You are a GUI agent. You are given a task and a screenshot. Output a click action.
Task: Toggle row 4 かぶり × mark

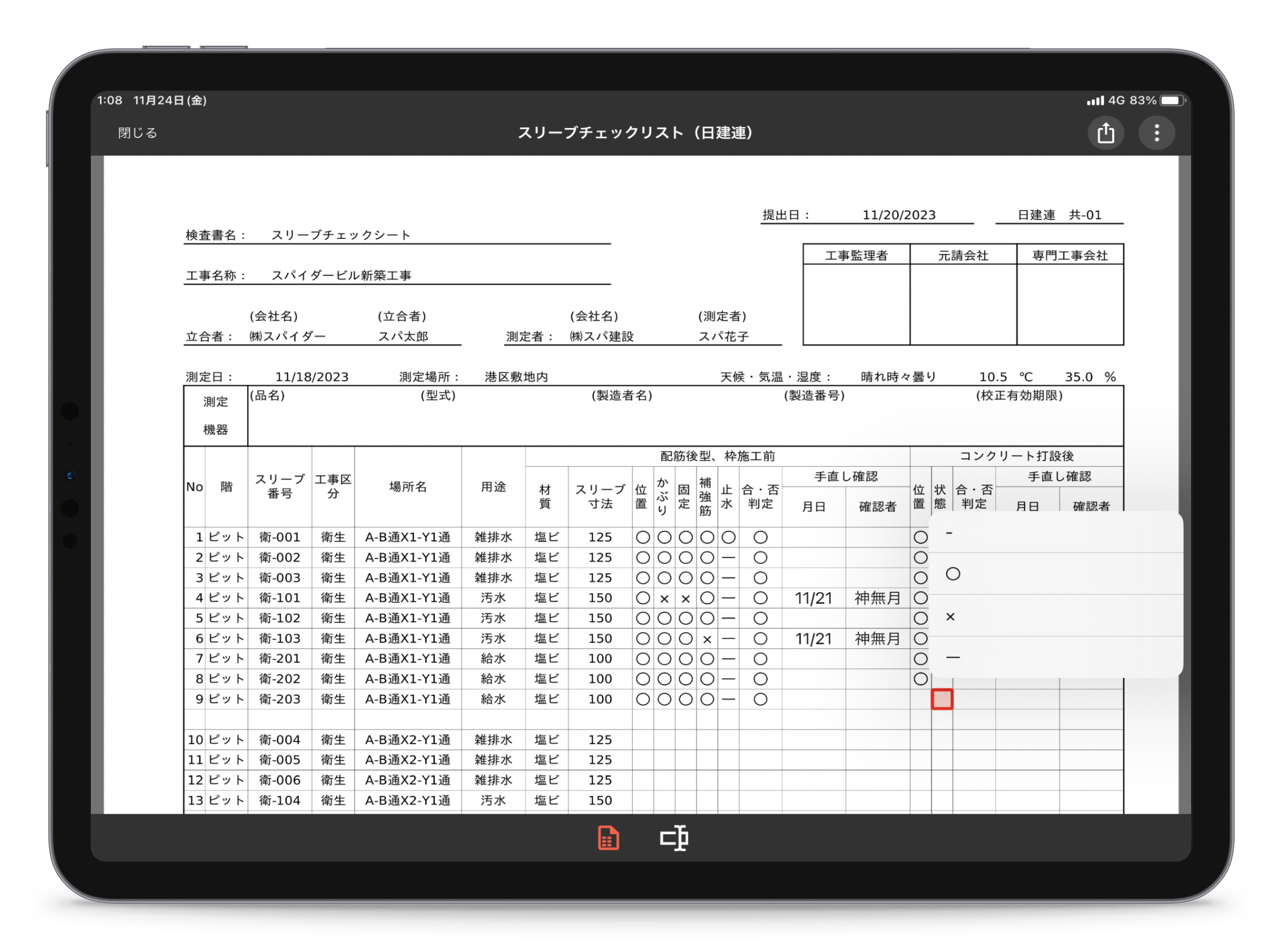pos(664,598)
